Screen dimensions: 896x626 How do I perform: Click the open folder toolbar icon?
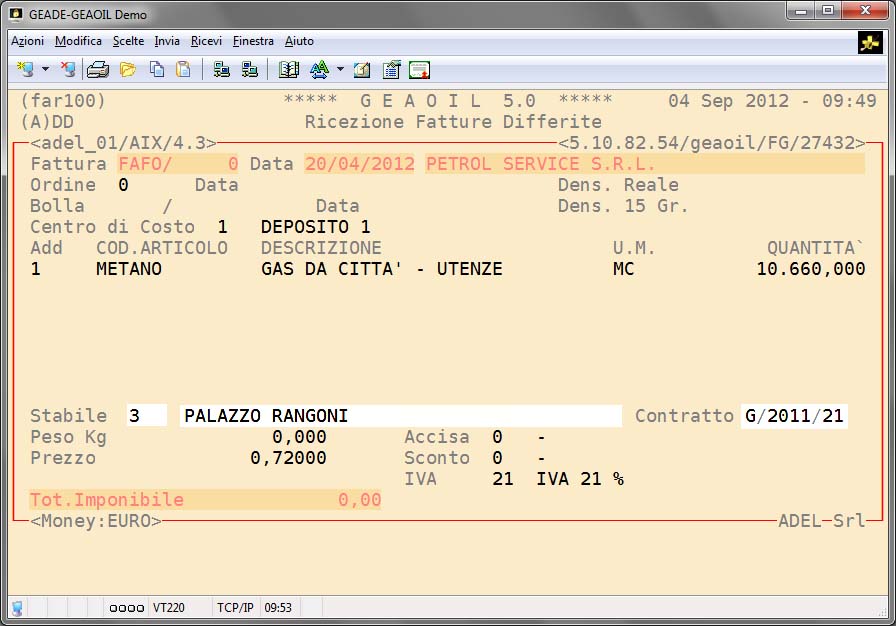click(x=128, y=70)
